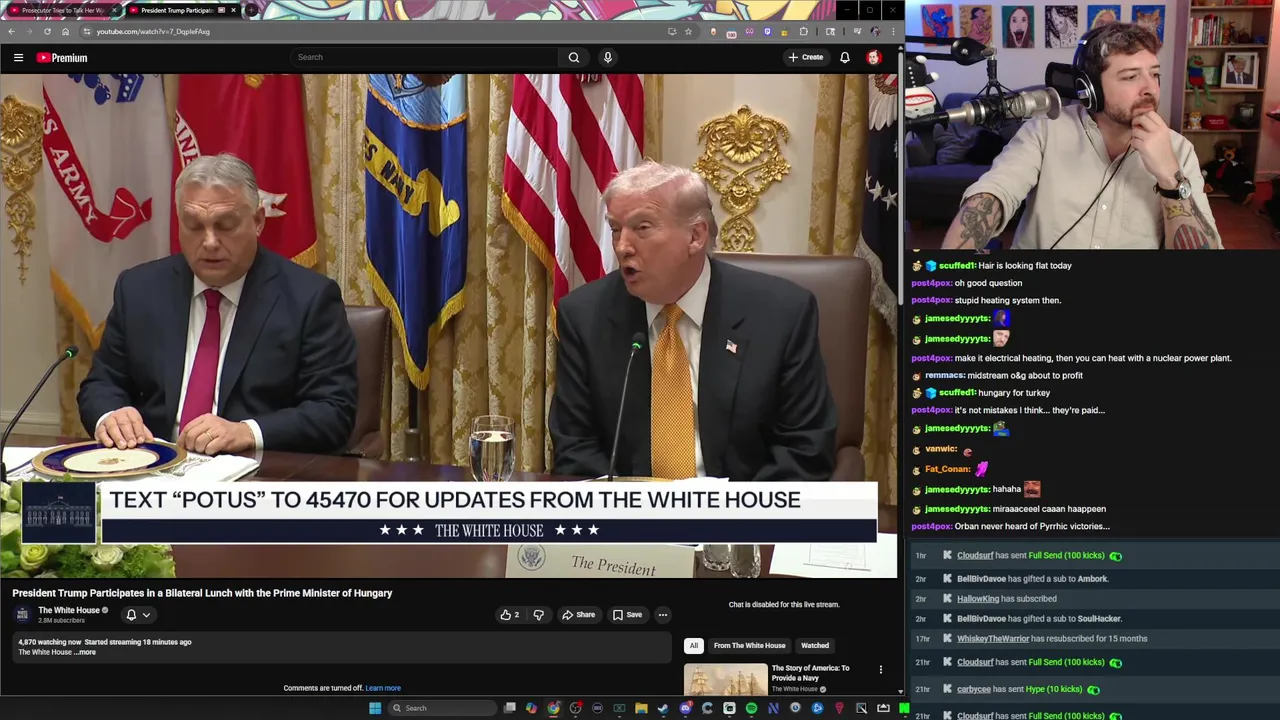Click vanwic username in chat
This screenshot has height=720, width=1280.
point(941,449)
